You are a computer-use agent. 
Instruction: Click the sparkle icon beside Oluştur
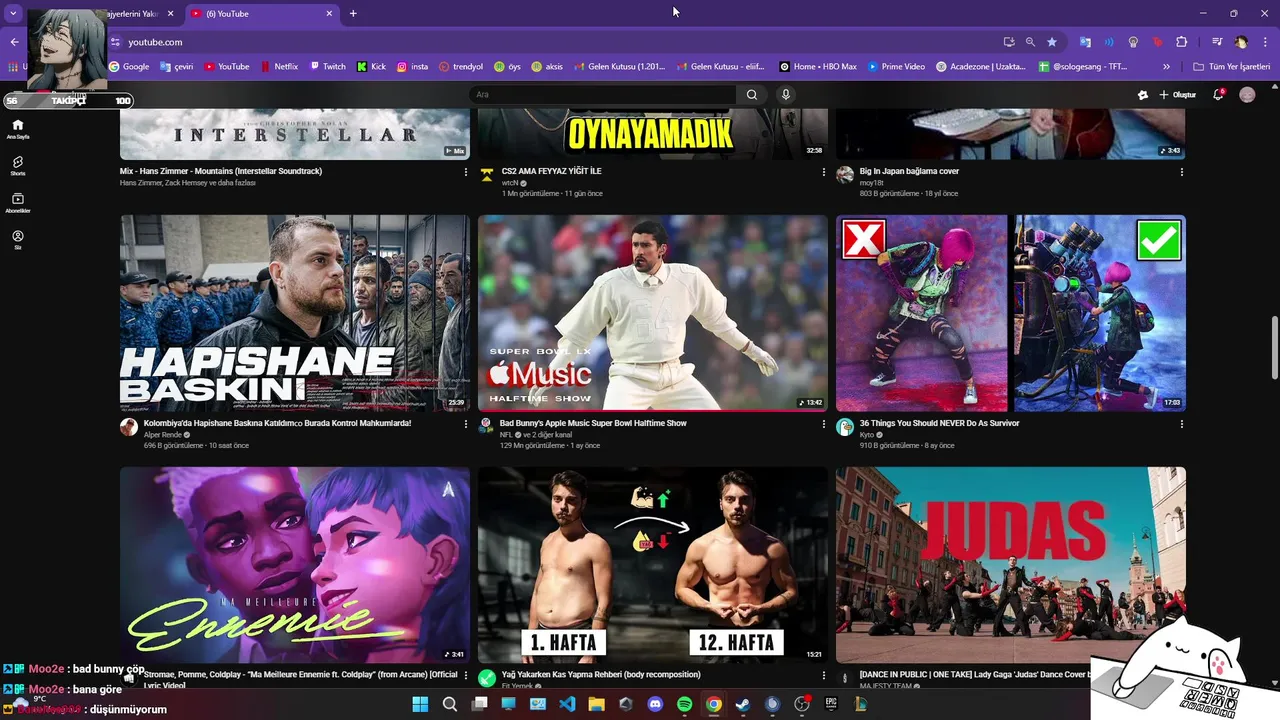pos(1143,95)
